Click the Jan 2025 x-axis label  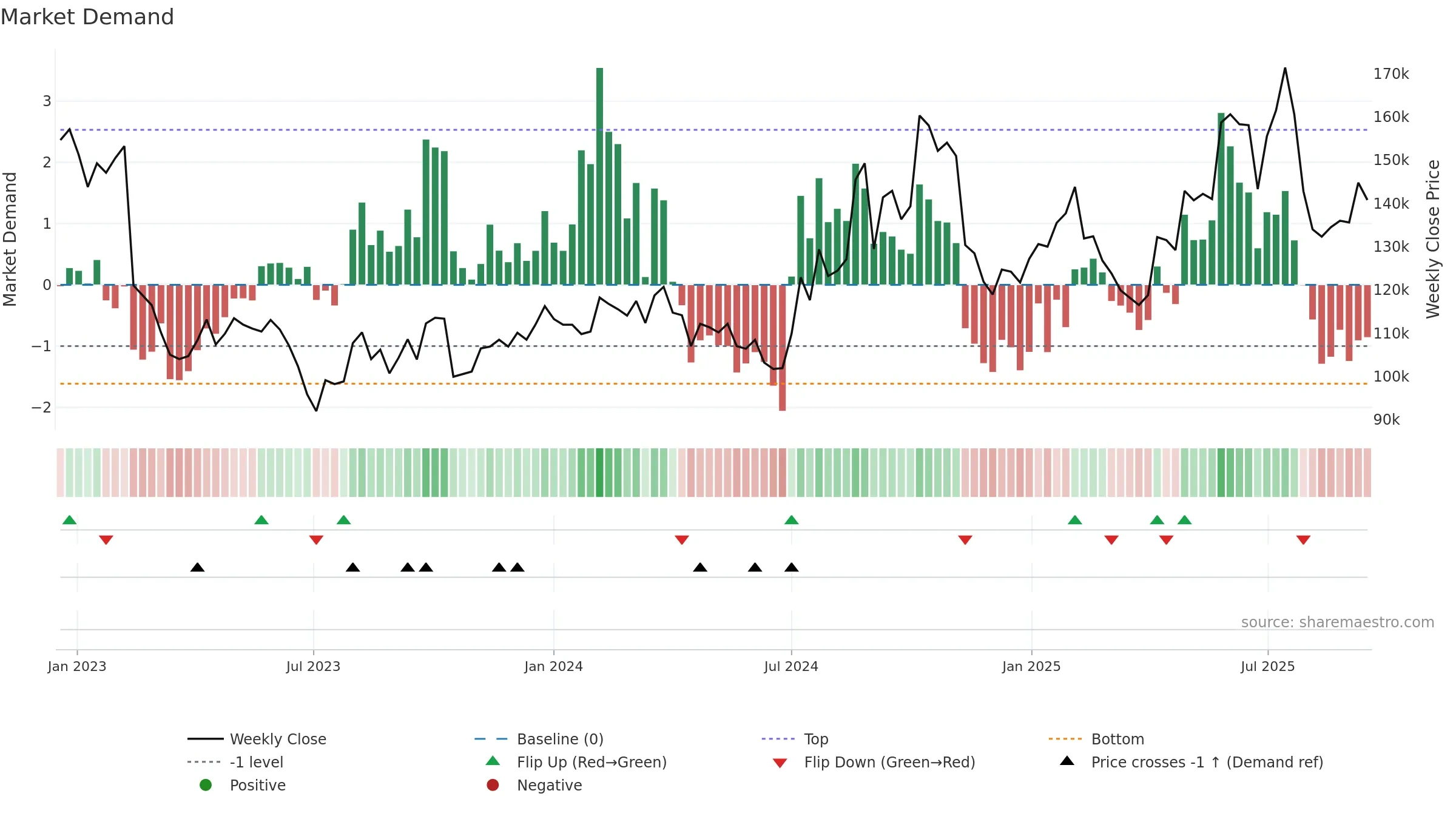[1032, 667]
